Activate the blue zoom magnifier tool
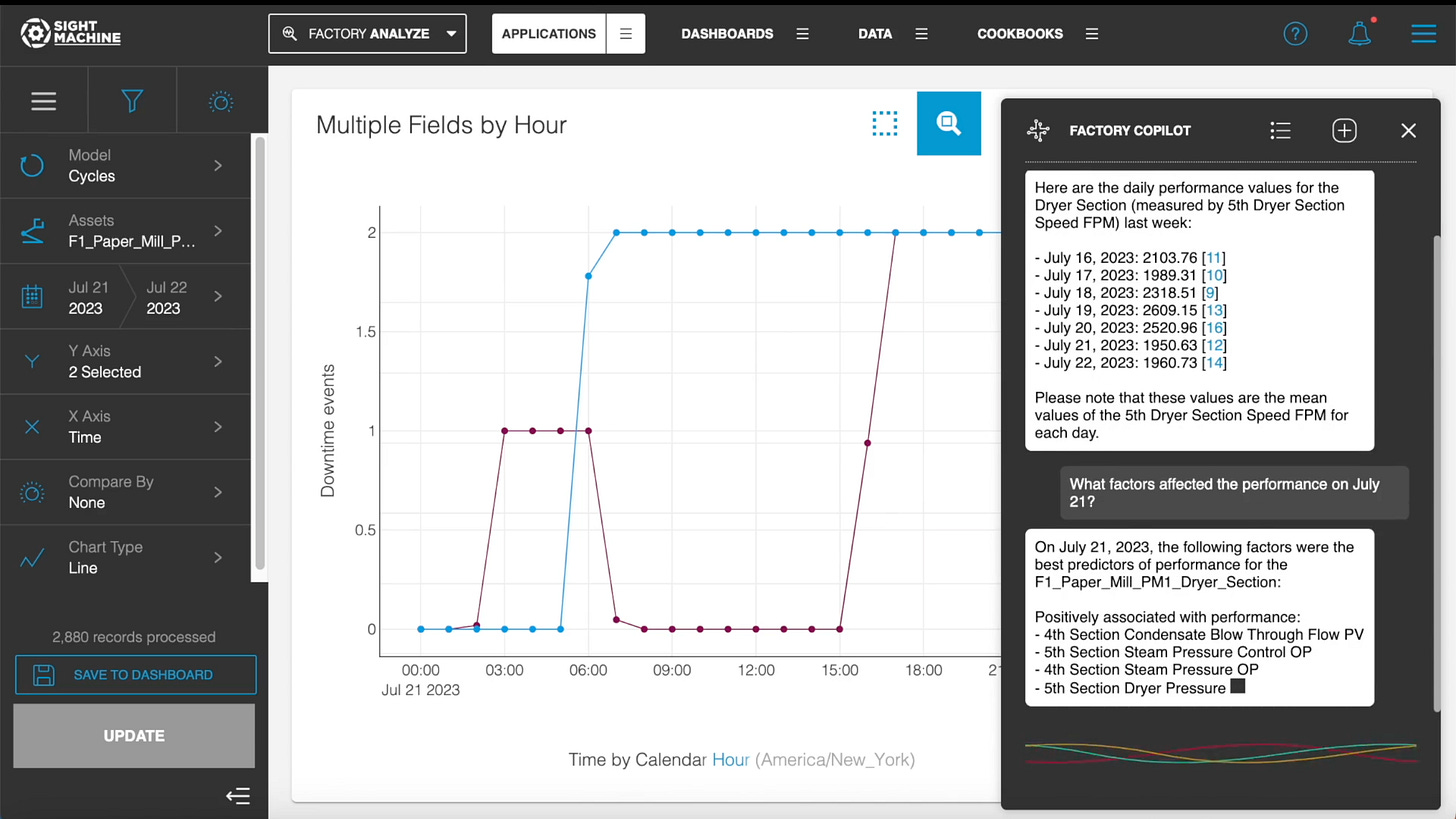The width and height of the screenshot is (1456, 819). coord(949,124)
